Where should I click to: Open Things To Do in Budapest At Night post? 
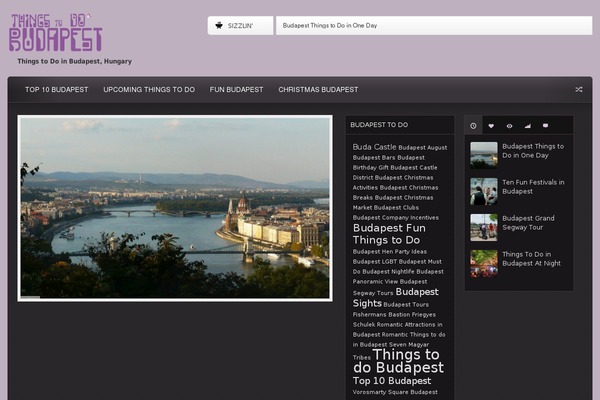[x=531, y=259]
